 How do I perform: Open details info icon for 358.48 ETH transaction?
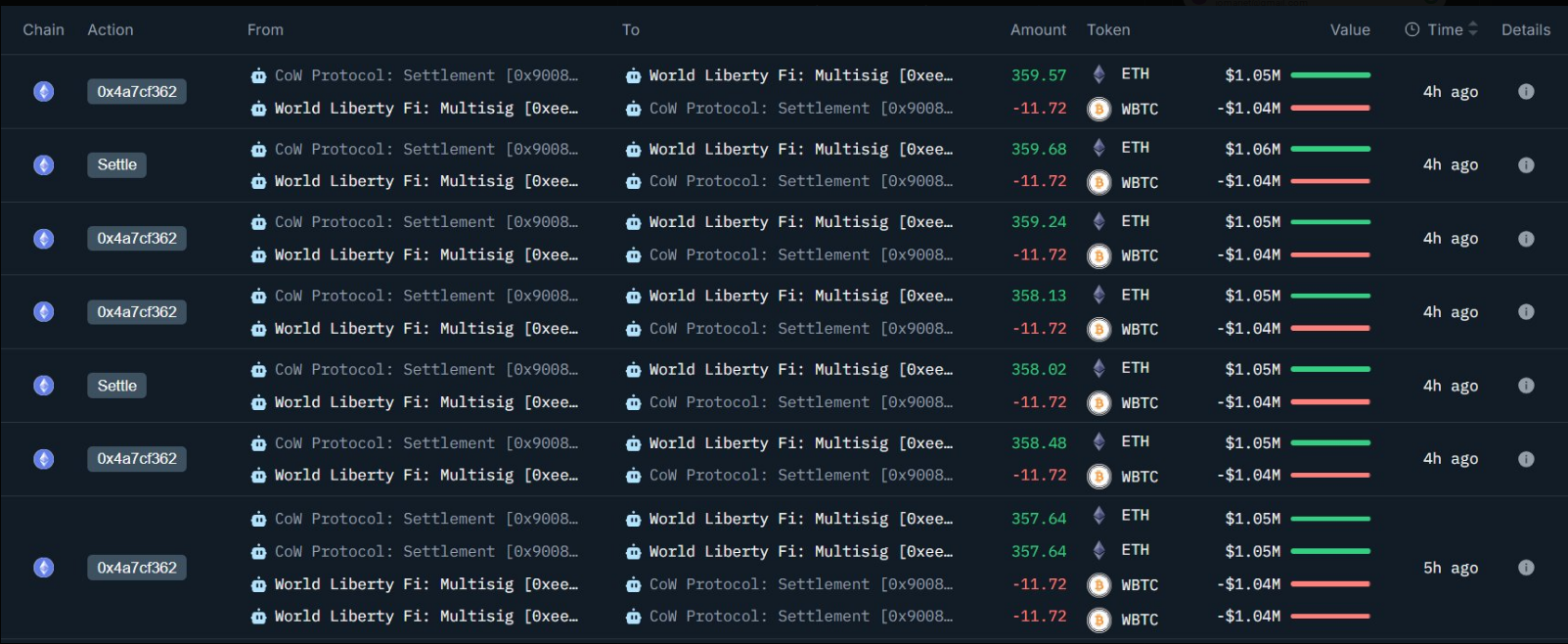pyautogui.click(x=1525, y=459)
